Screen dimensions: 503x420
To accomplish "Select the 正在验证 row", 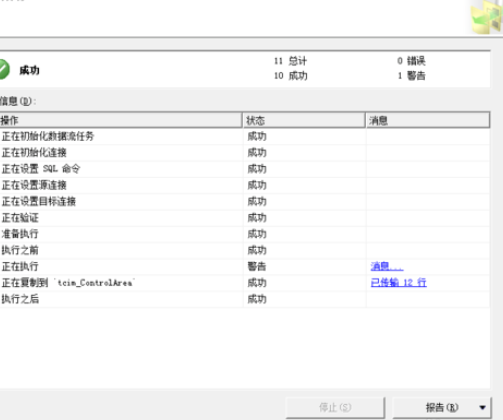I will tap(245, 218).
